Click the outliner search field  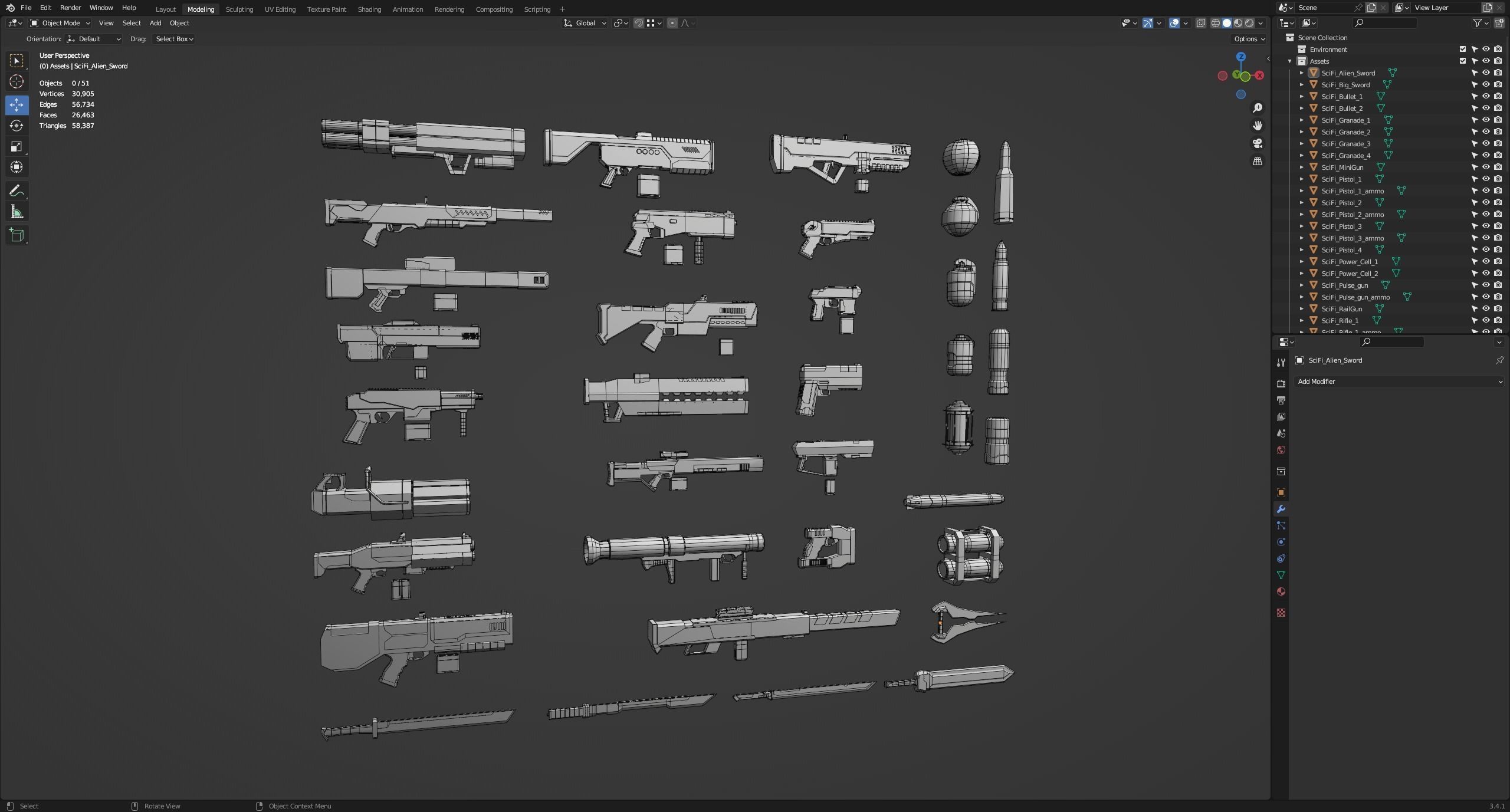[1384, 23]
